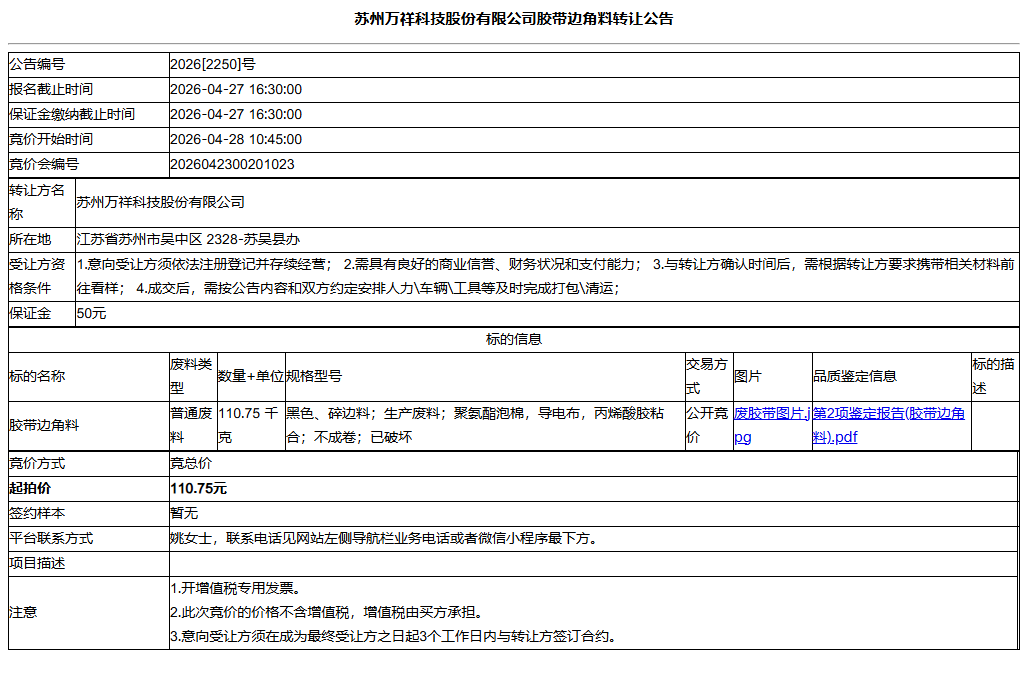Click the location 江苏省苏州市吴中区 2328-苏吴县办
The image size is (1028, 693).
coord(188,239)
